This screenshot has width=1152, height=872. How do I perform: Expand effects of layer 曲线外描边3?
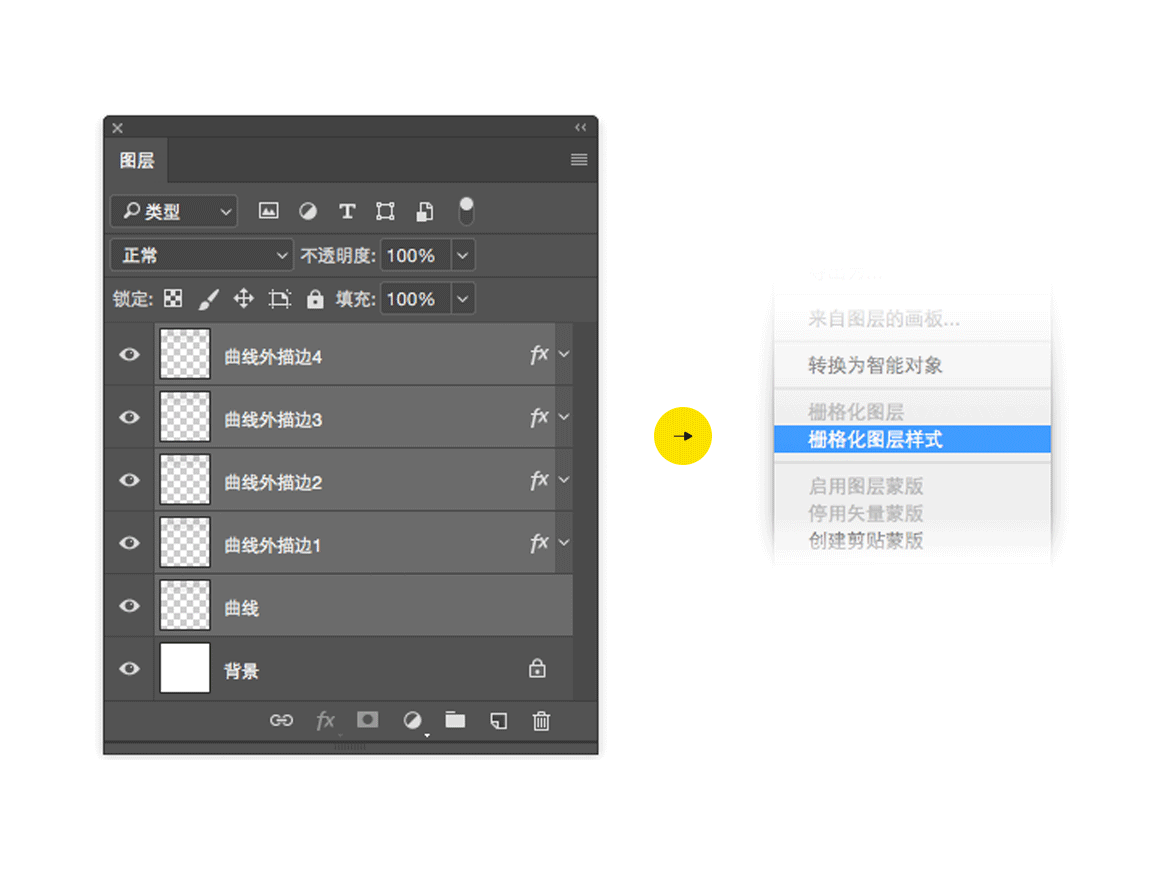pos(564,417)
